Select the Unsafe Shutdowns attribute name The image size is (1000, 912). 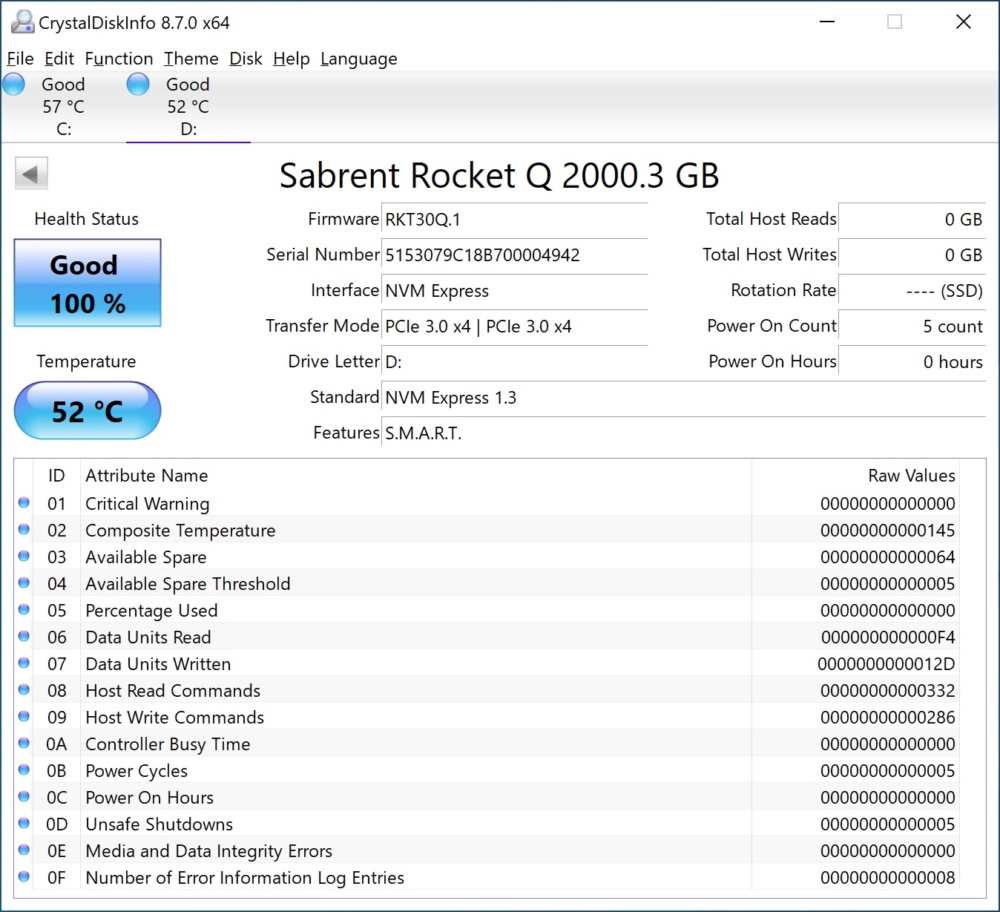[x=159, y=825]
